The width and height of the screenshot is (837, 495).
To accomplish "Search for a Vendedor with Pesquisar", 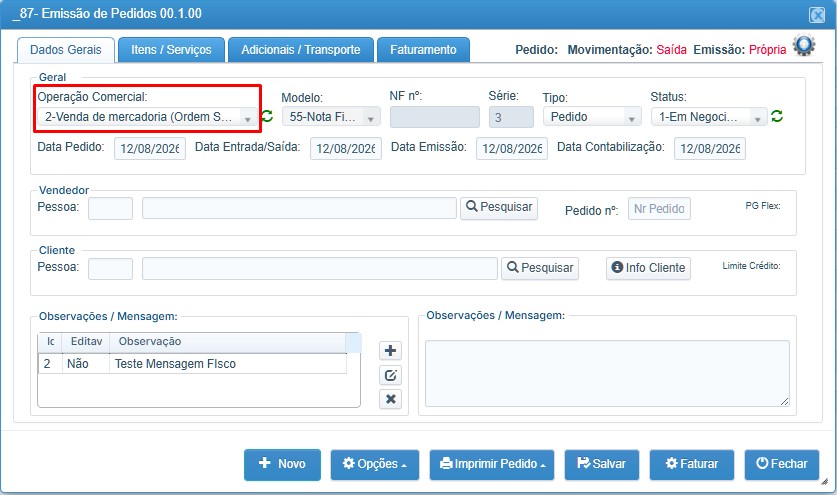I will point(499,207).
